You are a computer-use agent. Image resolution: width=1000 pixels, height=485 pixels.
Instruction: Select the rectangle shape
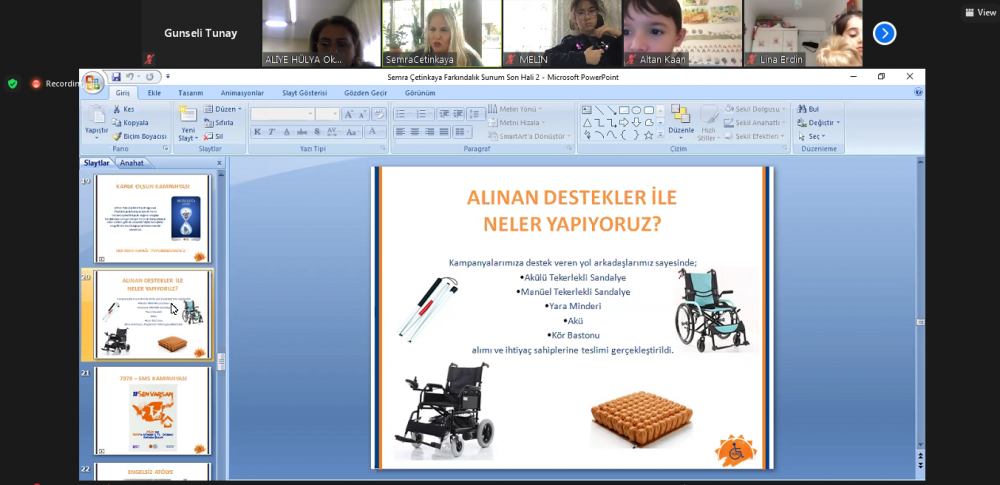(624, 110)
